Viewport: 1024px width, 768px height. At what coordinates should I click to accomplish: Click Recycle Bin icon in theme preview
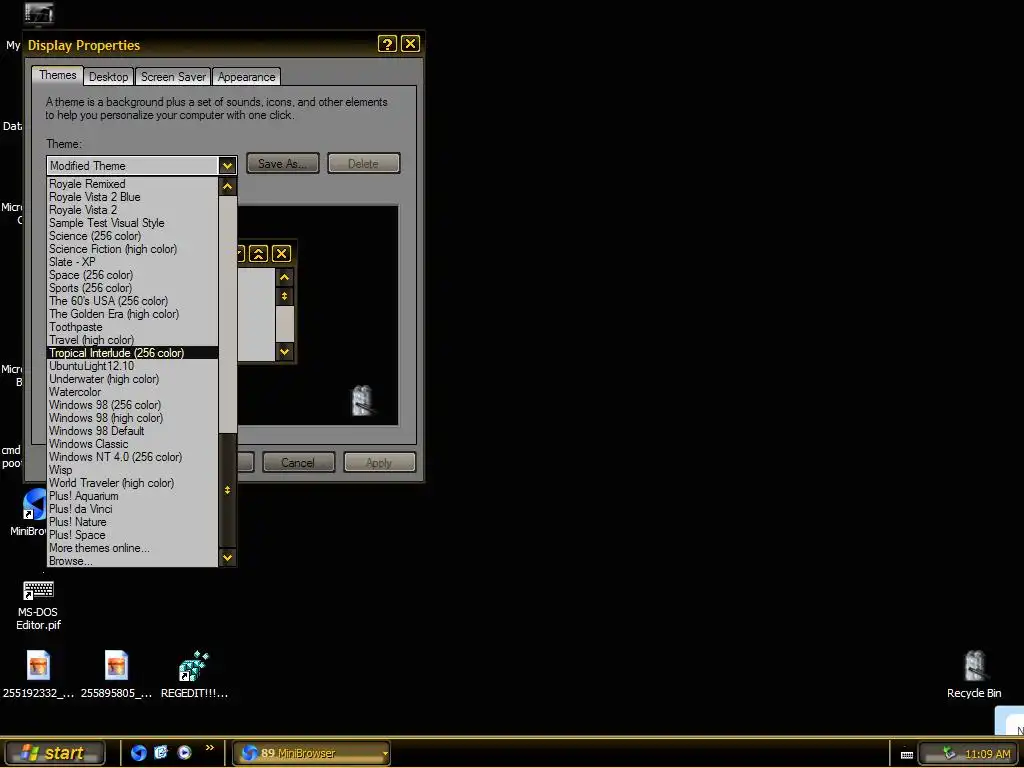pyautogui.click(x=362, y=401)
